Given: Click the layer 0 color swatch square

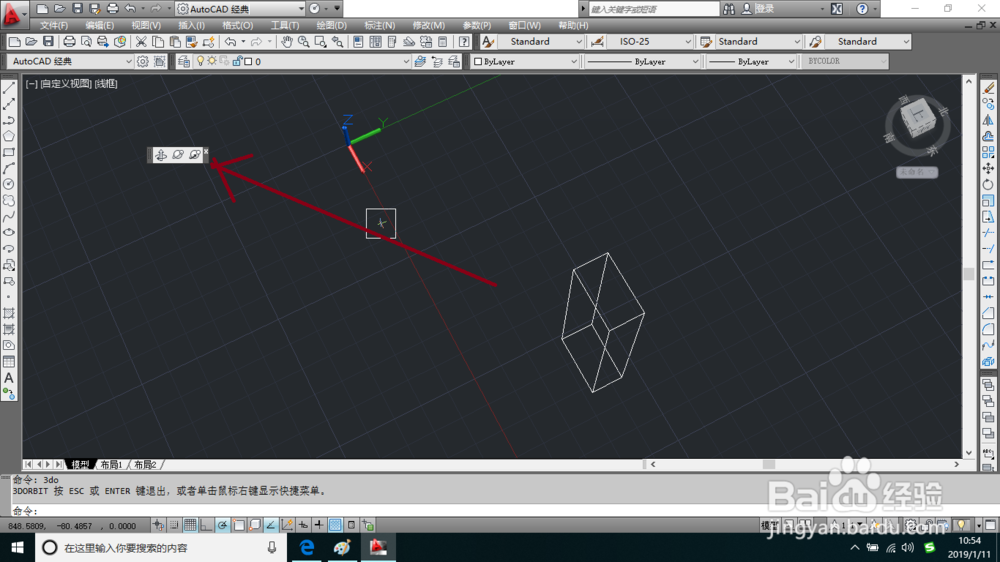Looking at the screenshot, I should point(248,62).
